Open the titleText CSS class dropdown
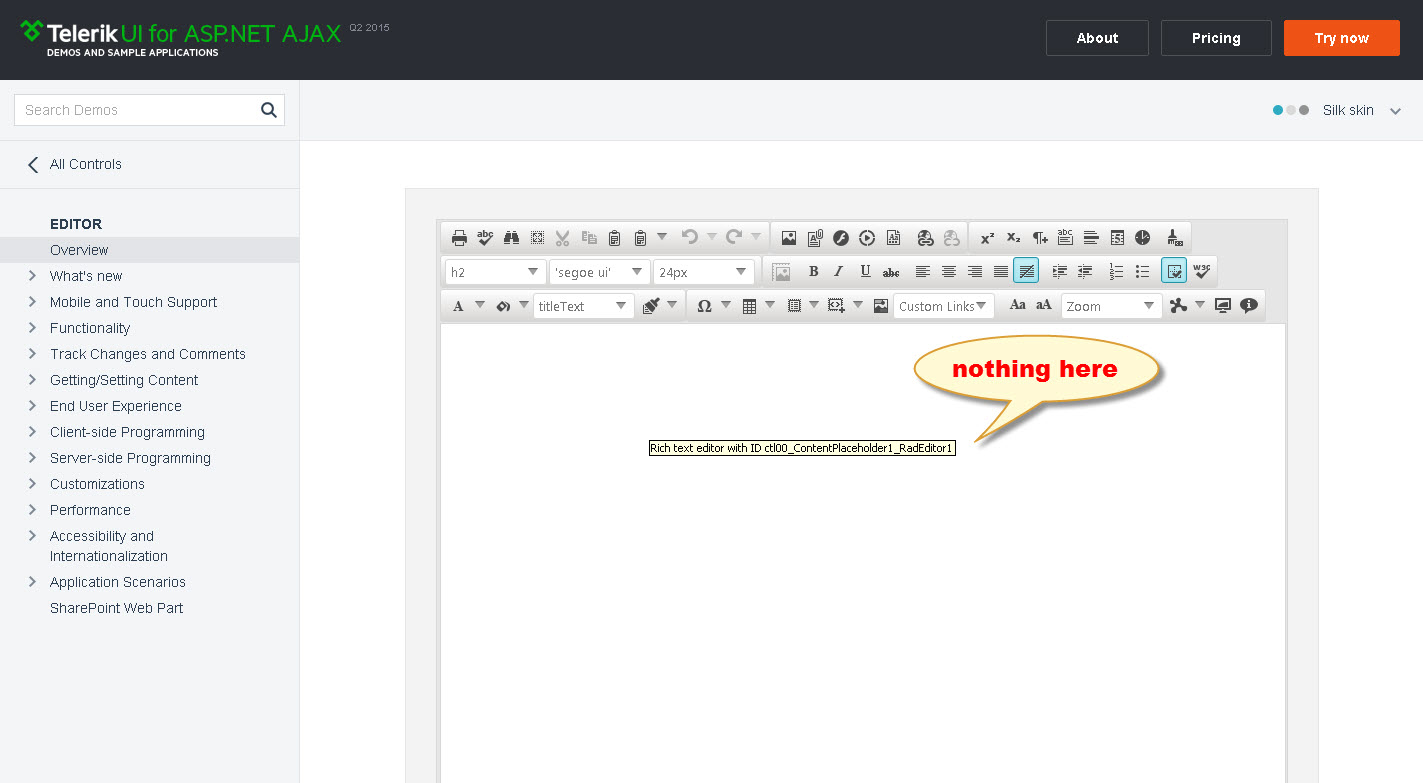This screenshot has width=1423, height=783. pos(584,306)
